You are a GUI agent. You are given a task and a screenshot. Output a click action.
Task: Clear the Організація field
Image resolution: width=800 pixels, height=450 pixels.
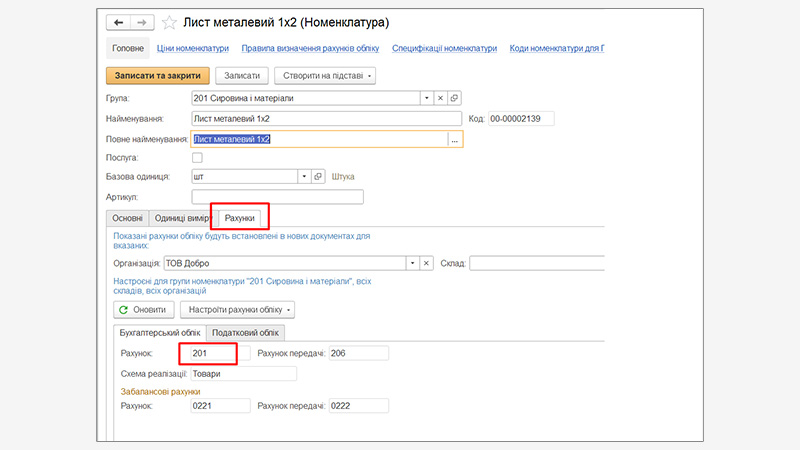click(x=426, y=263)
